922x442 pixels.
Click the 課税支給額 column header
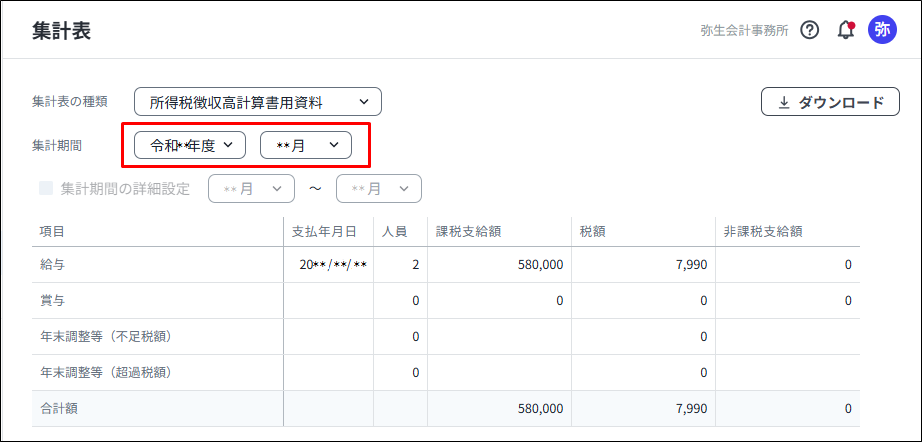coord(468,231)
